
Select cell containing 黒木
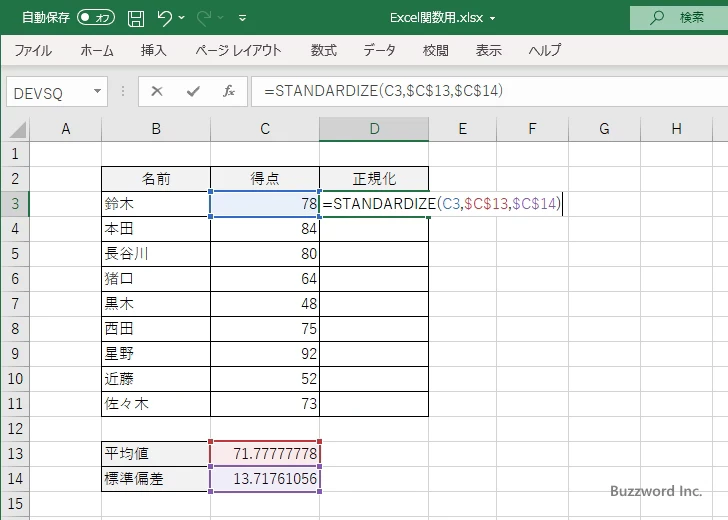(156, 304)
